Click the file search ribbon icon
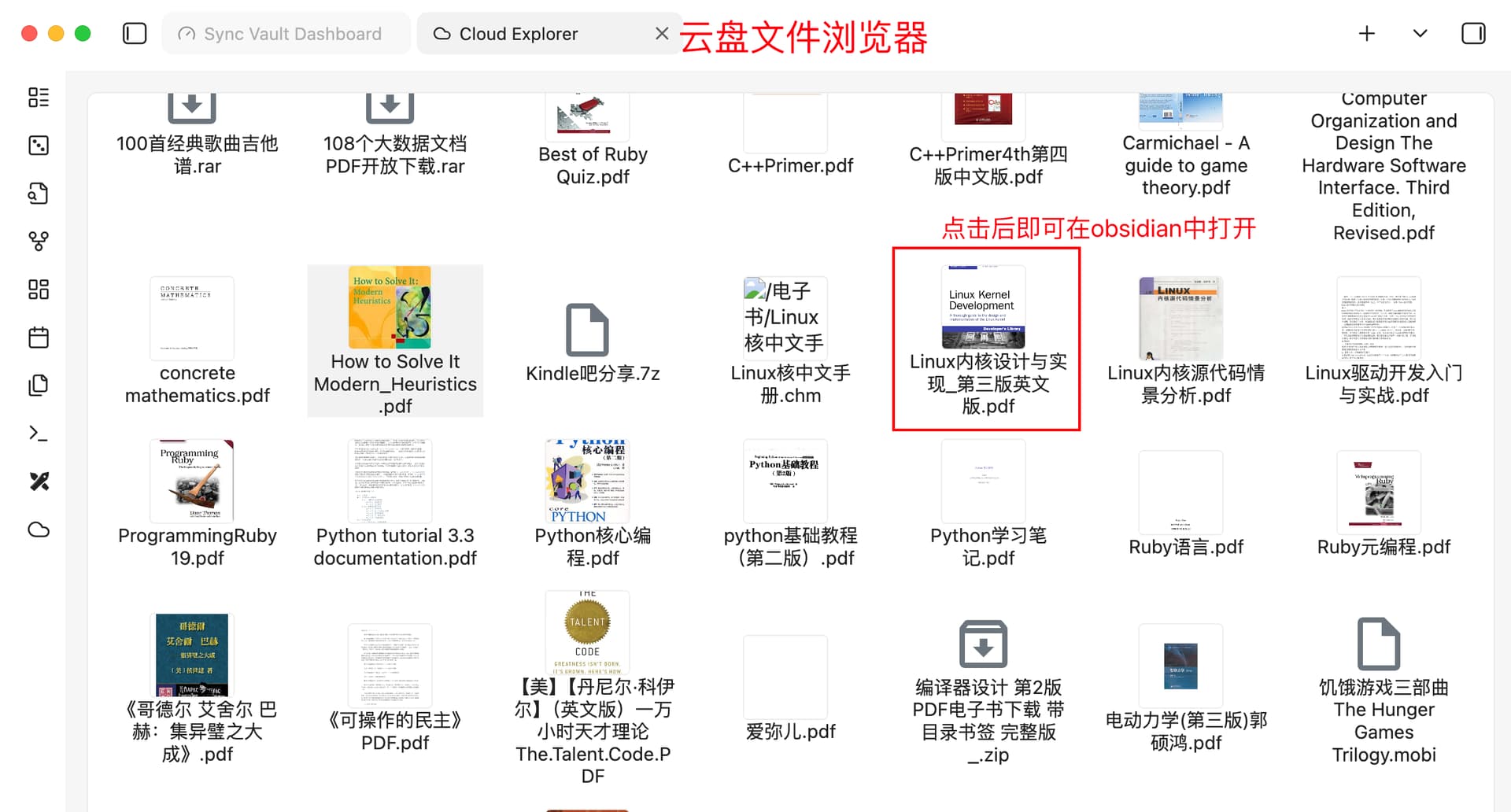 [x=39, y=194]
